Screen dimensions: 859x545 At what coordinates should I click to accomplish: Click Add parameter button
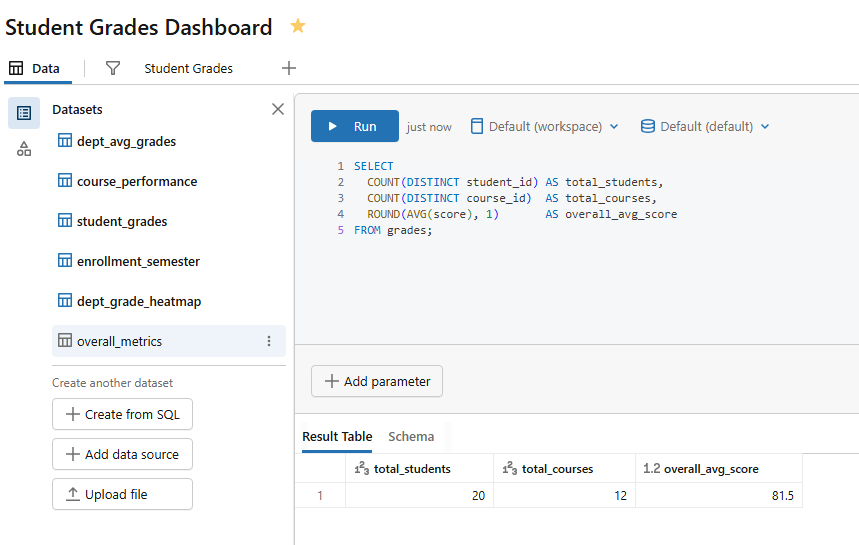377,381
